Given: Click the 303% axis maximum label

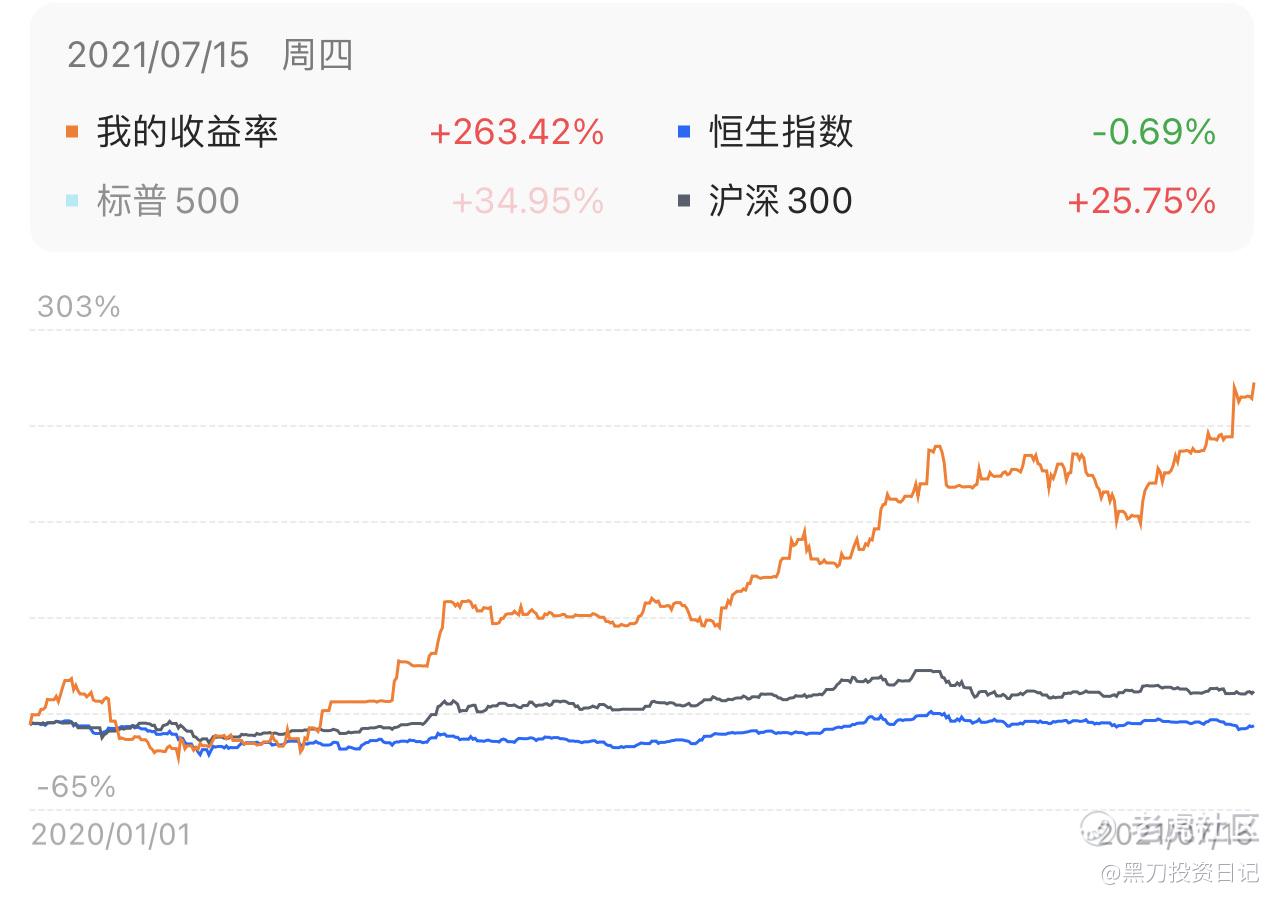Looking at the screenshot, I should pos(79,307).
